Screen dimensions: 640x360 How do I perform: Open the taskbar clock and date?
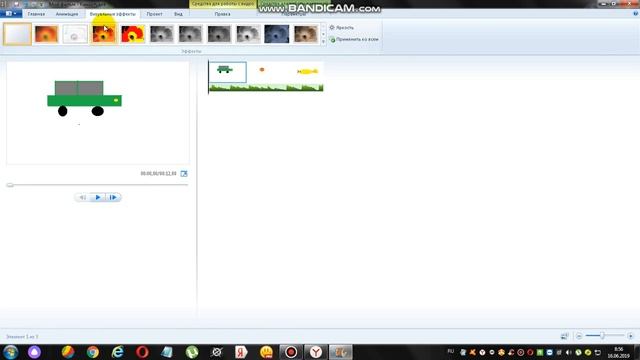point(619,352)
